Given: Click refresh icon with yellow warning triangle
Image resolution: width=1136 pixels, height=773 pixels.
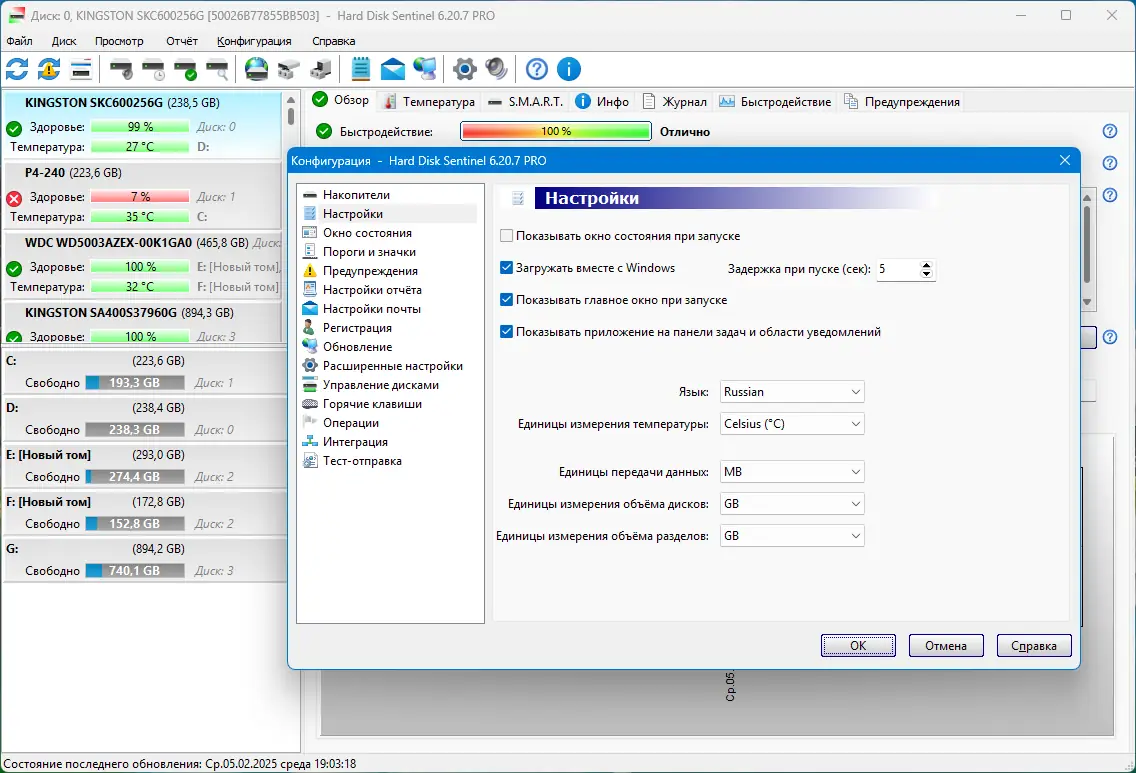Looking at the screenshot, I should [49, 70].
